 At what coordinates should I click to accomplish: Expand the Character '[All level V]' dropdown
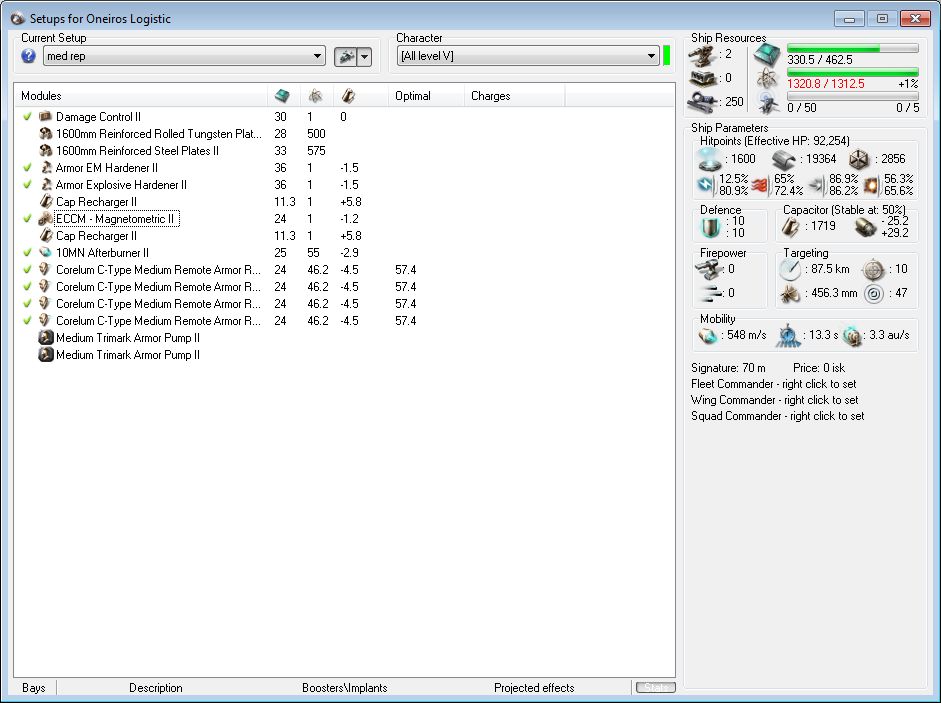coord(529,56)
